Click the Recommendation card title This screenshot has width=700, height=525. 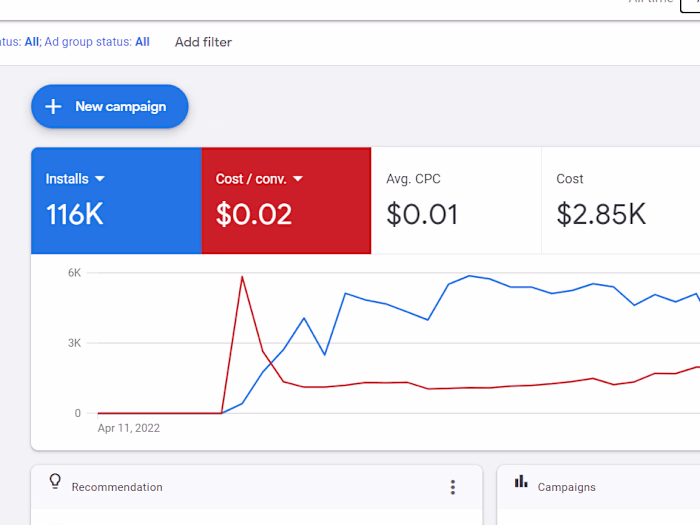point(117,487)
